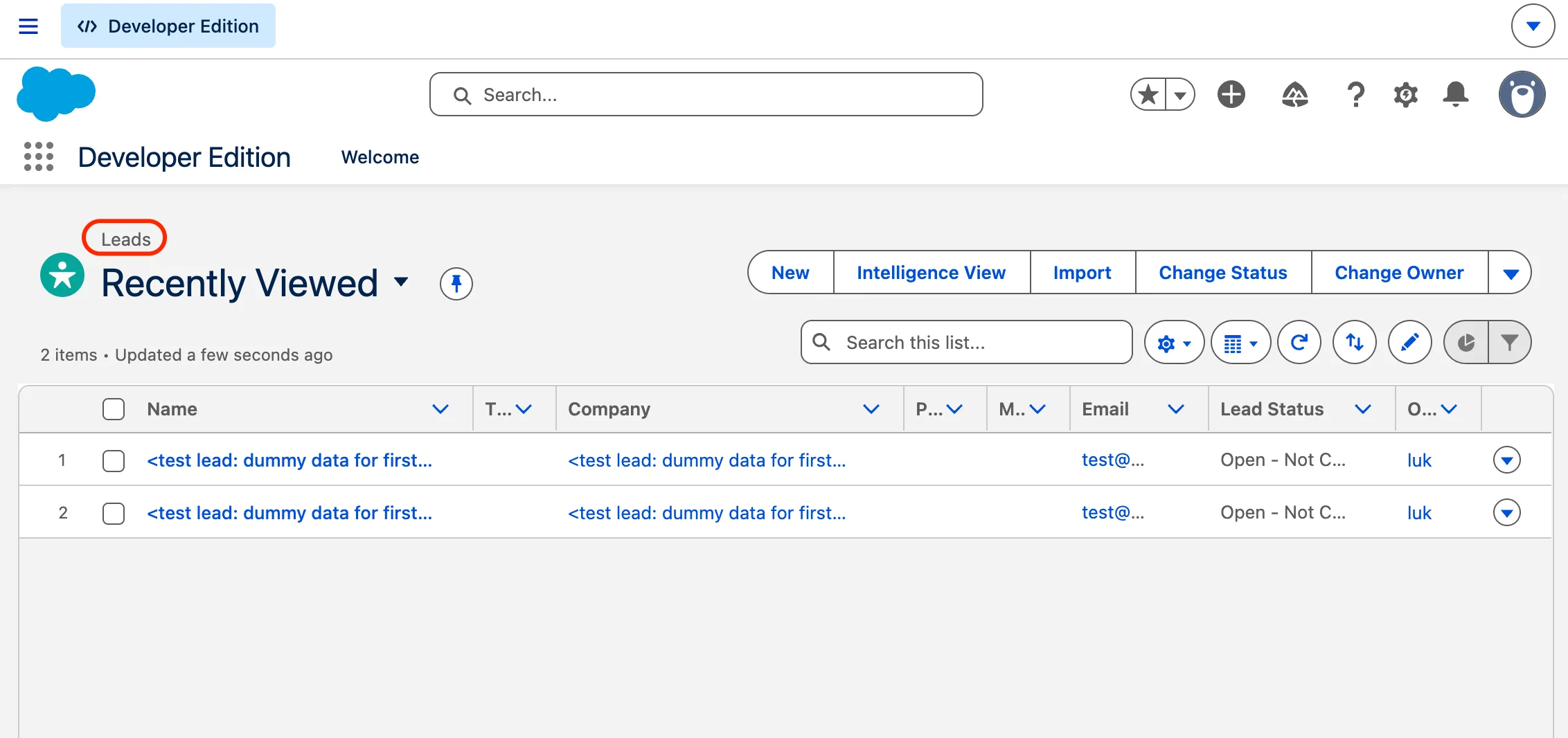This screenshot has width=1568, height=738.
Task: Open row 2 lead name link
Action: pyautogui.click(x=289, y=513)
